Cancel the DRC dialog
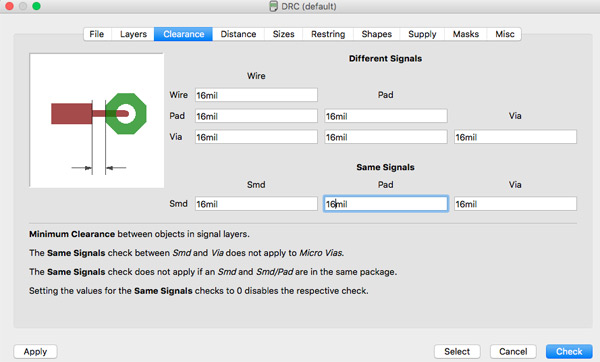This screenshot has height=362, width=600. point(513,351)
